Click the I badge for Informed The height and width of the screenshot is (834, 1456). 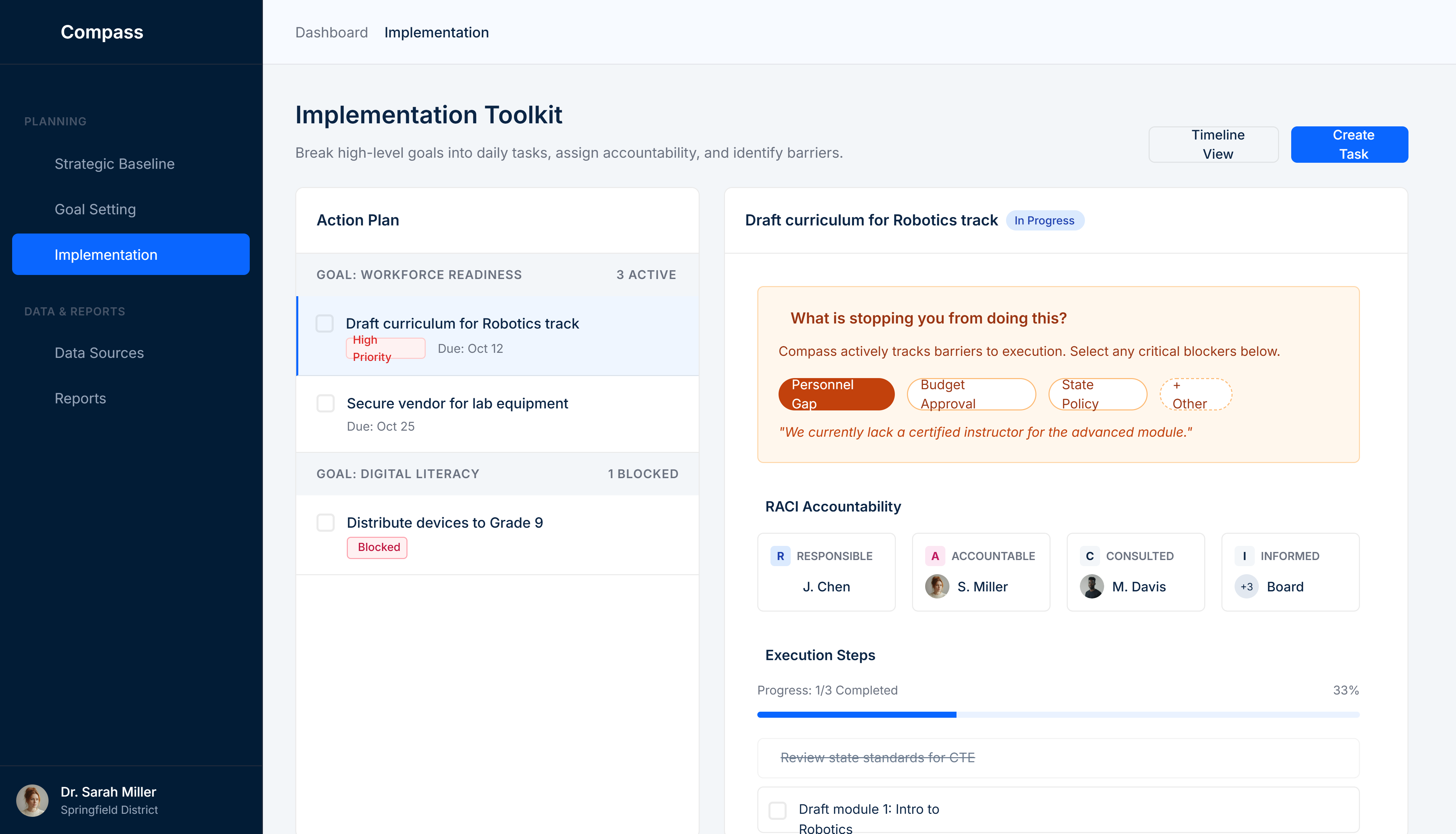tap(1244, 556)
